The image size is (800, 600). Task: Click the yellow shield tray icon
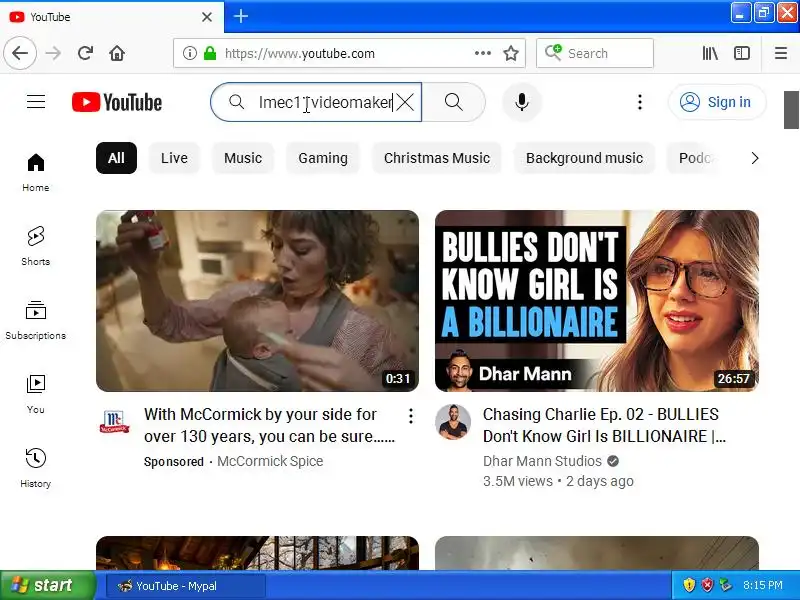tap(689, 585)
